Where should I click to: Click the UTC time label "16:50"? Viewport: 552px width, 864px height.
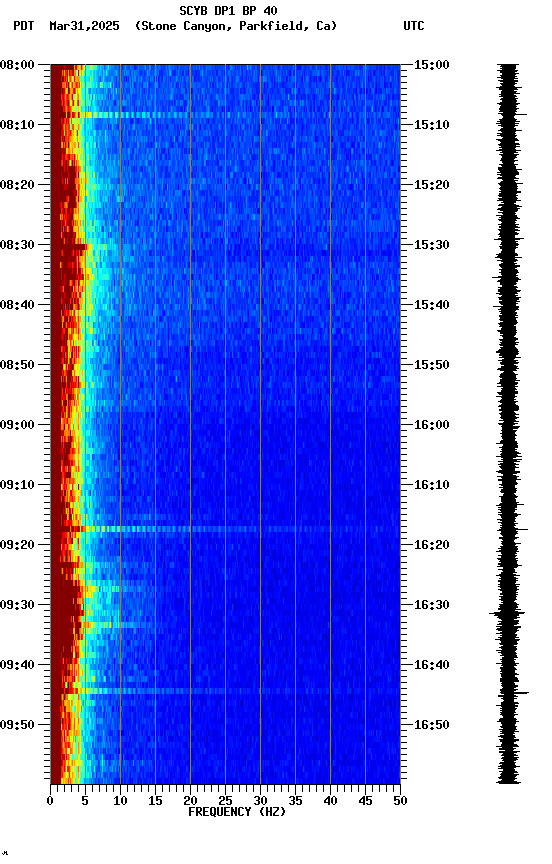click(432, 725)
